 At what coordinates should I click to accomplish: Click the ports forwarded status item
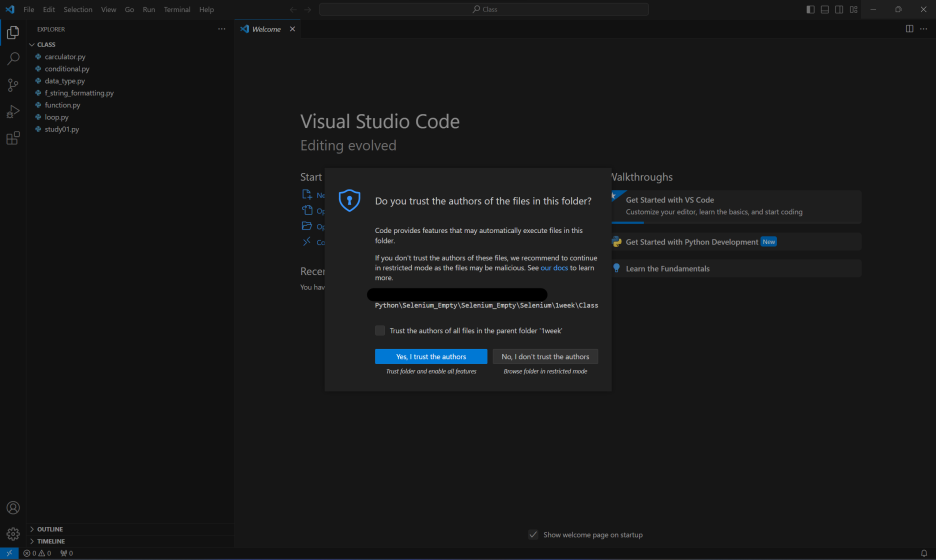coord(67,553)
